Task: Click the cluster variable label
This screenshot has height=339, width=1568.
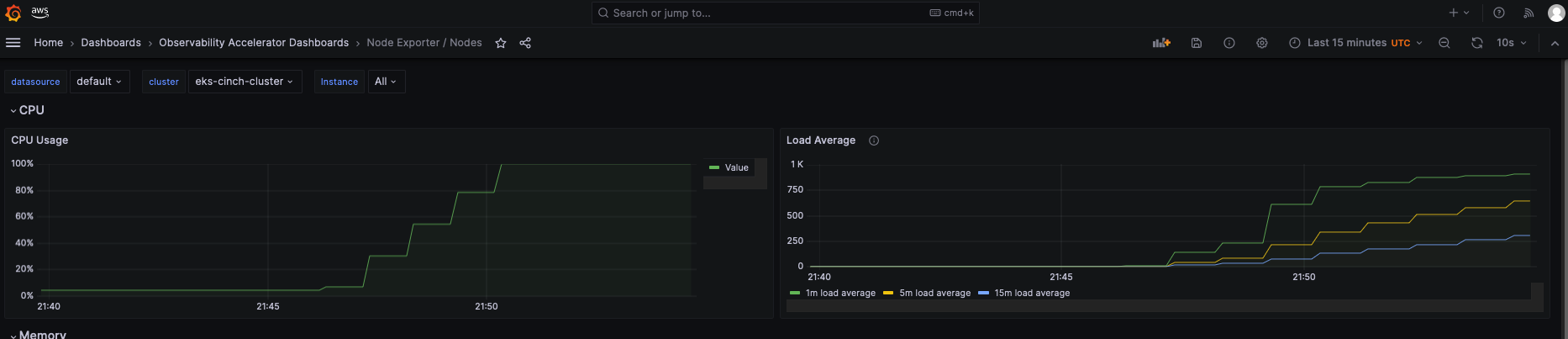Action: click(164, 82)
